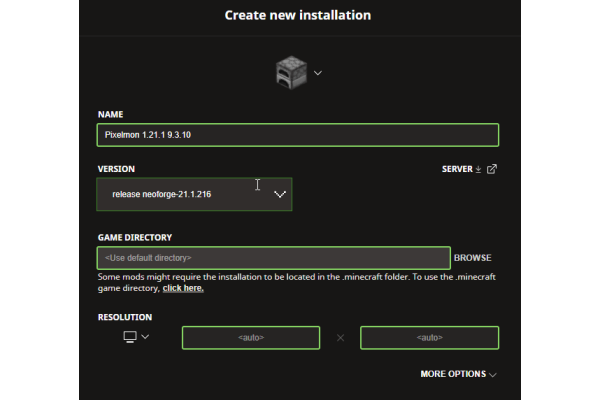The height and width of the screenshot is (400, 600).
Task: Expand More Options
Action: pos(458,374)
